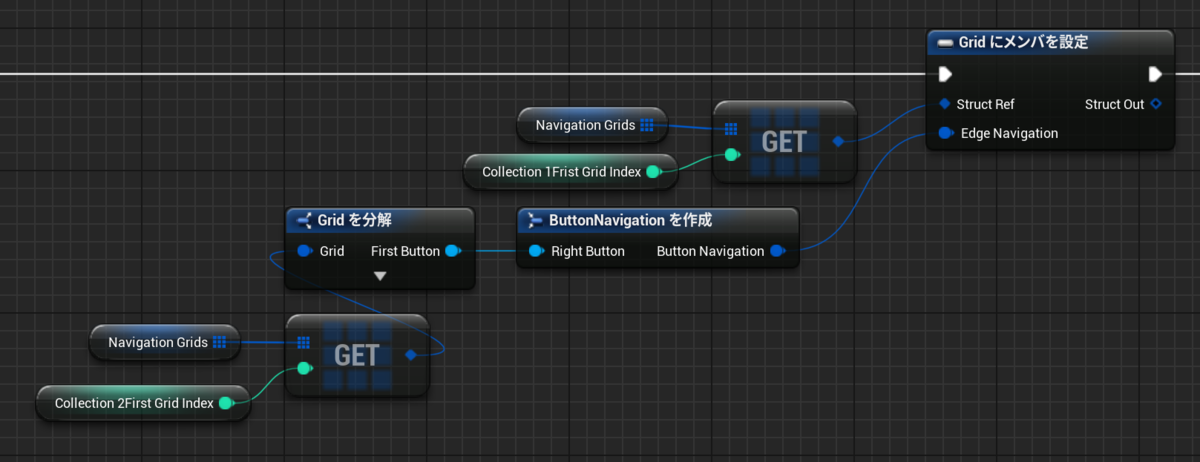Click the index input pin on the lower GET node

pos(304,368)
